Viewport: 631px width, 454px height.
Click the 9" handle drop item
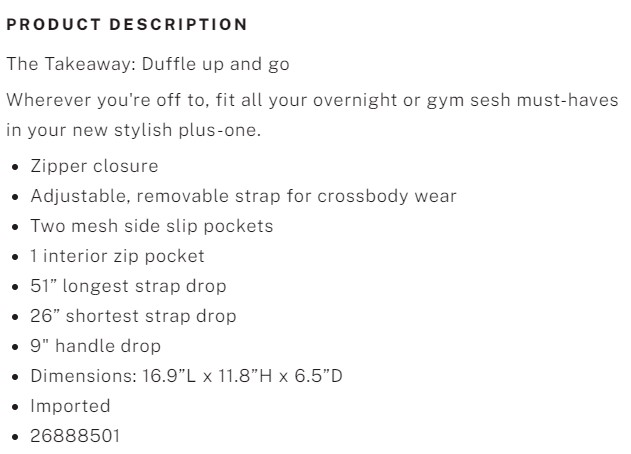coord(95,346)
